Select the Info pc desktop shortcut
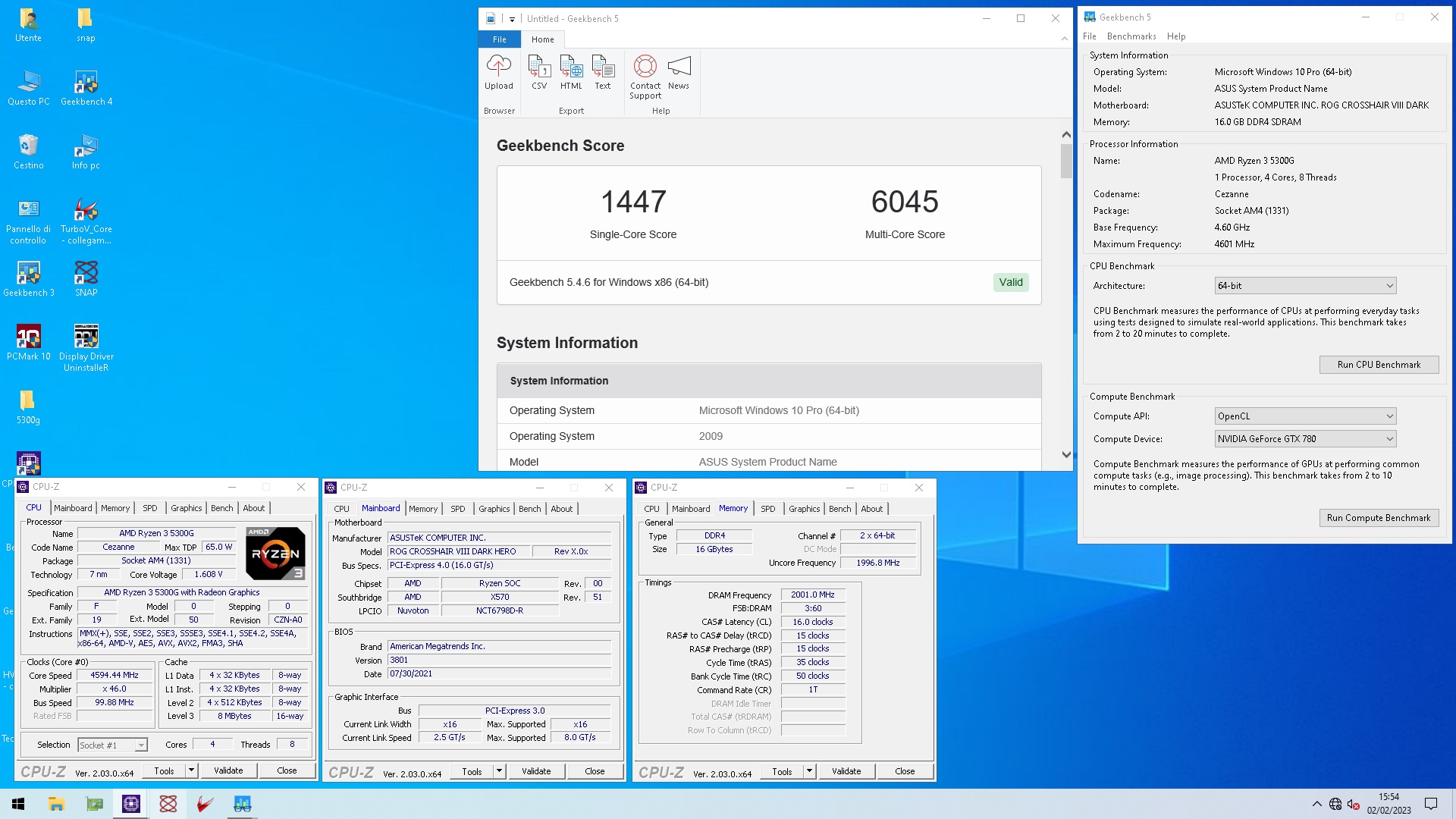 click(x=86, y=152)
